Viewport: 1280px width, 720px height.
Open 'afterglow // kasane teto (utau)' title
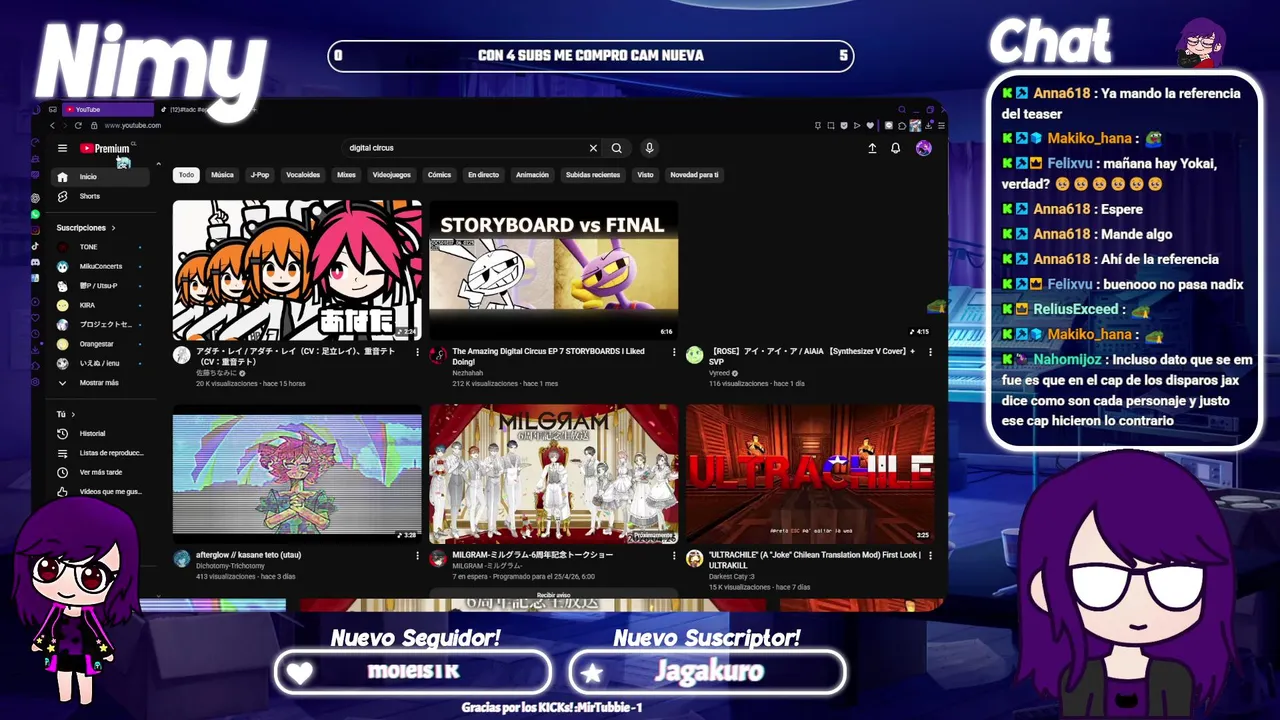pos(248,555)
